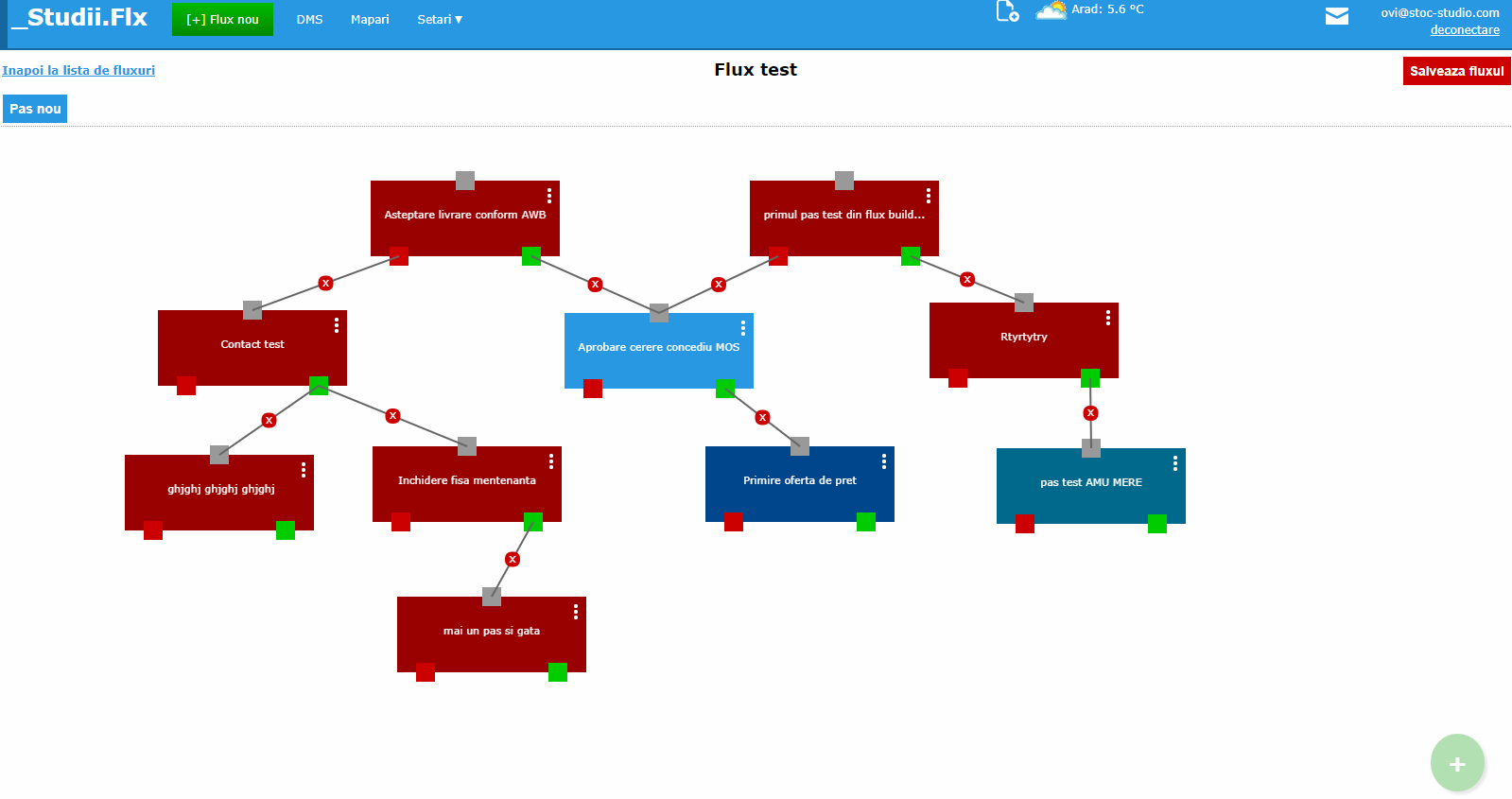The height and width of the screenshot is (799, 1512).
Task: Delete connector above pas test AMU MERE
Action: pyautogui.click(x=1090, y=413)
